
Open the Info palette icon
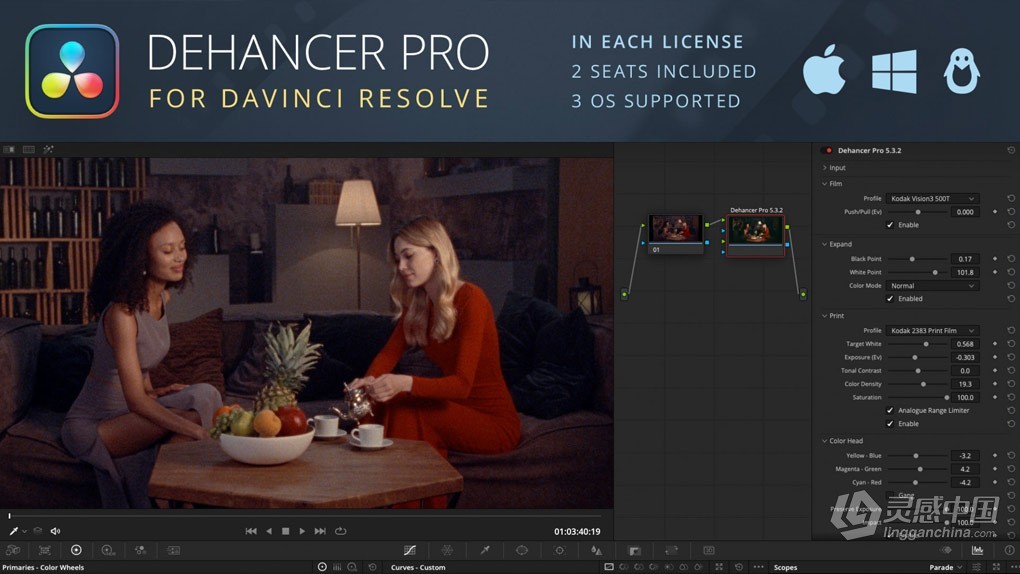point(1009,551)
